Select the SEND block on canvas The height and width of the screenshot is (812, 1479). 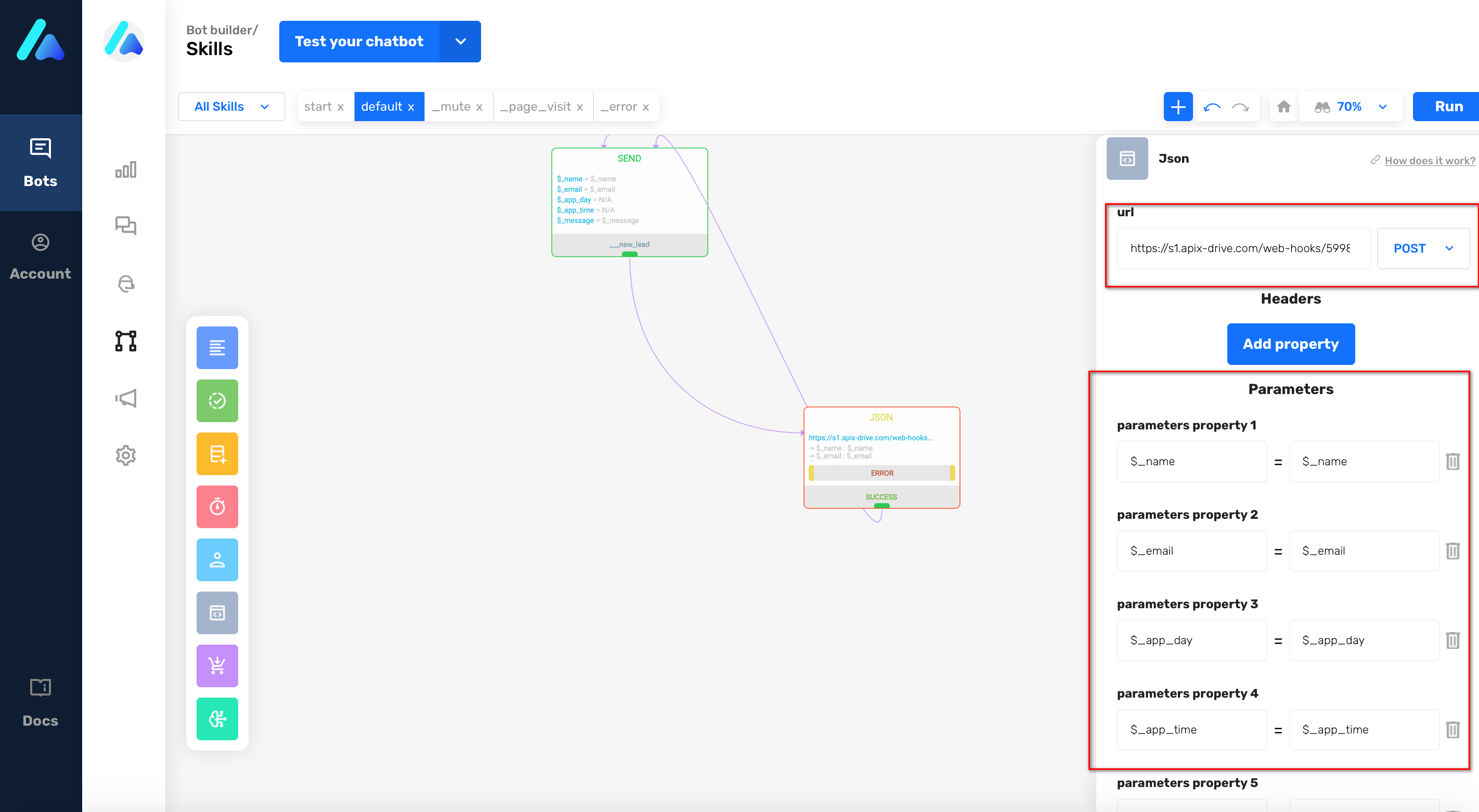[x=629, y=202]
